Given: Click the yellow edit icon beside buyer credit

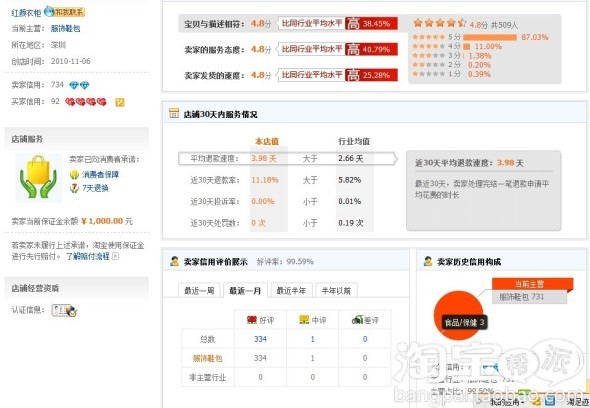Looking at the screenshot, I should click(x=120, y=102).
